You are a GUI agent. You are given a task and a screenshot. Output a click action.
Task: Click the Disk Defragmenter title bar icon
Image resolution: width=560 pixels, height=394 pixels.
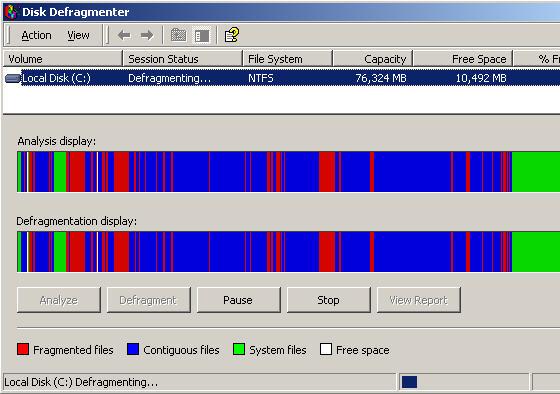point(11,12)
